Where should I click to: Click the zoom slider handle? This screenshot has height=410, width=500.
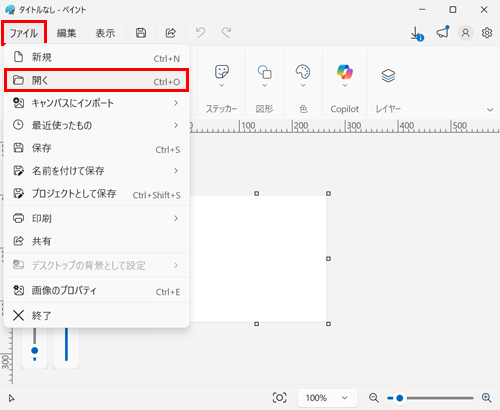pyautogui.click(x=400, y=398)
